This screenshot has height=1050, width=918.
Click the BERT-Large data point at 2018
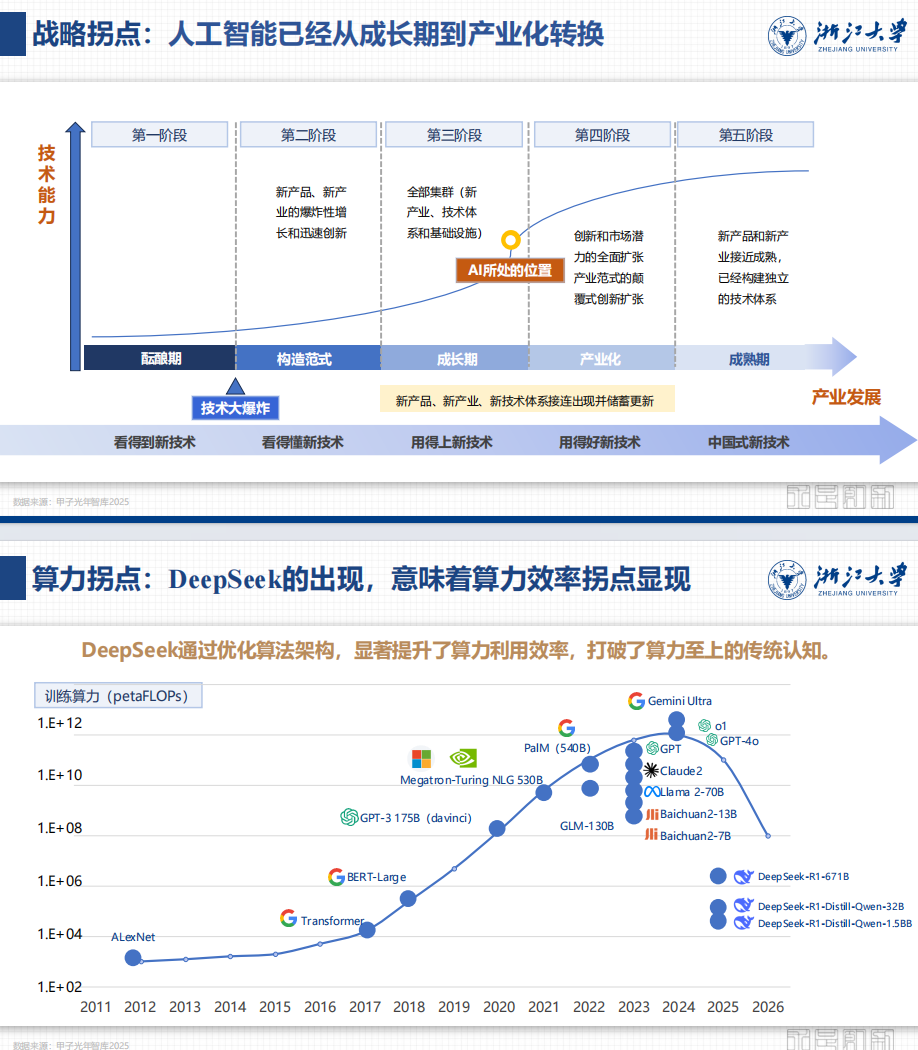click(408, 899)
